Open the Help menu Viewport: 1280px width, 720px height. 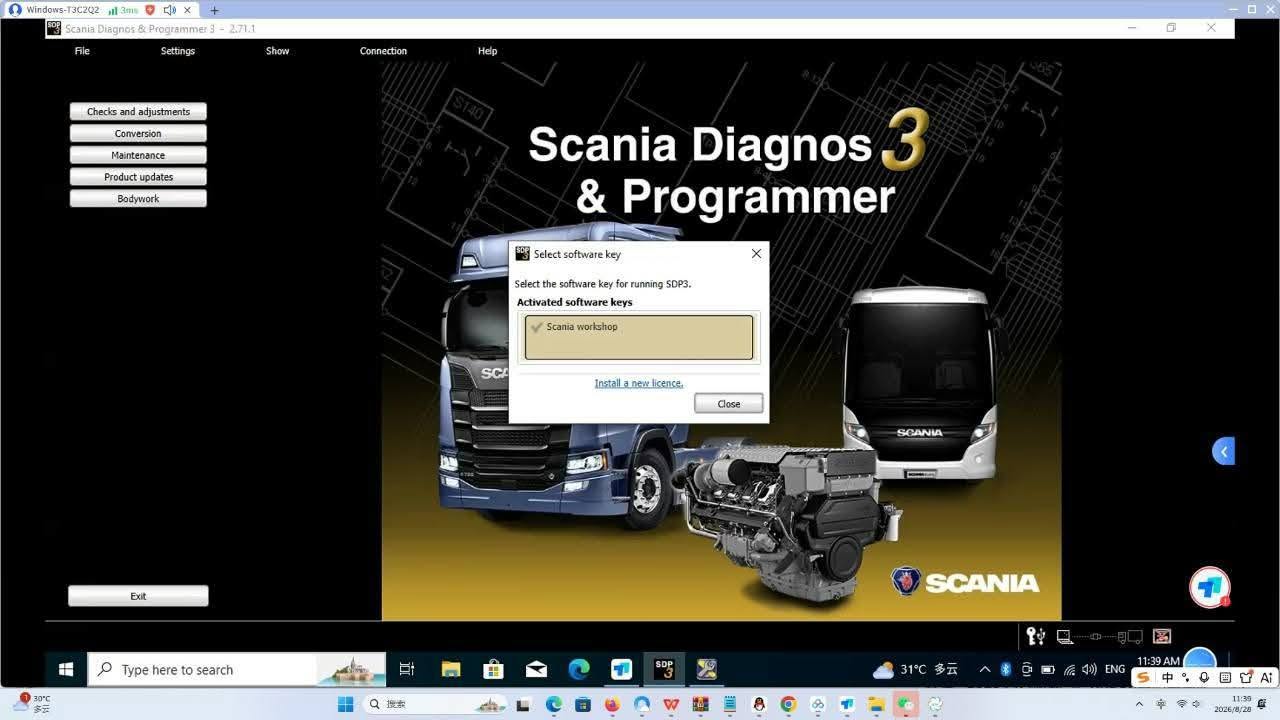pos(487,51)
